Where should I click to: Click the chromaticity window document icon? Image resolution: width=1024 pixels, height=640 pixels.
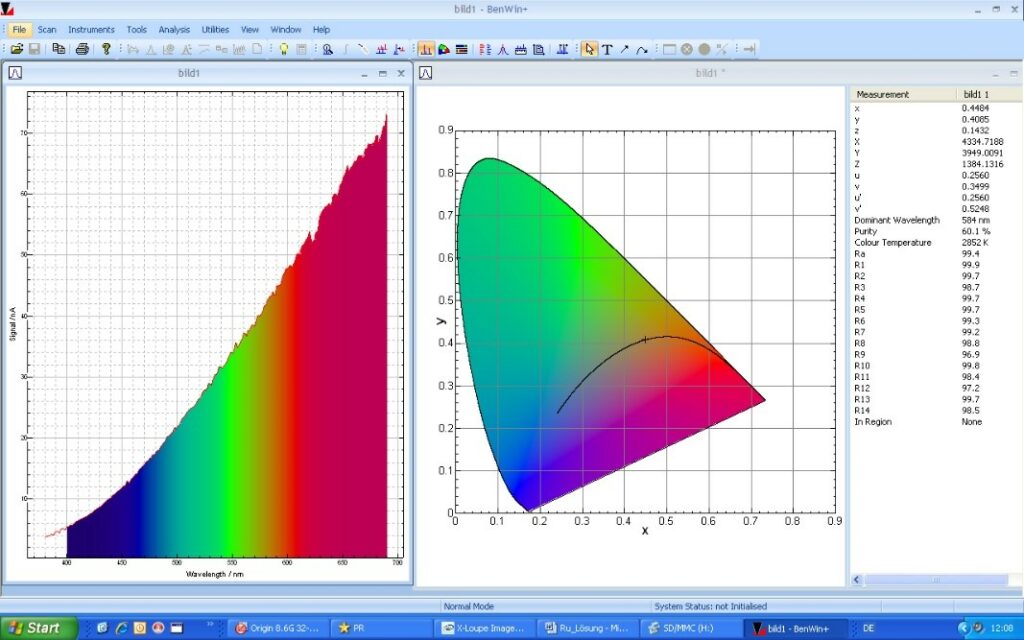[x=426, y=73]
